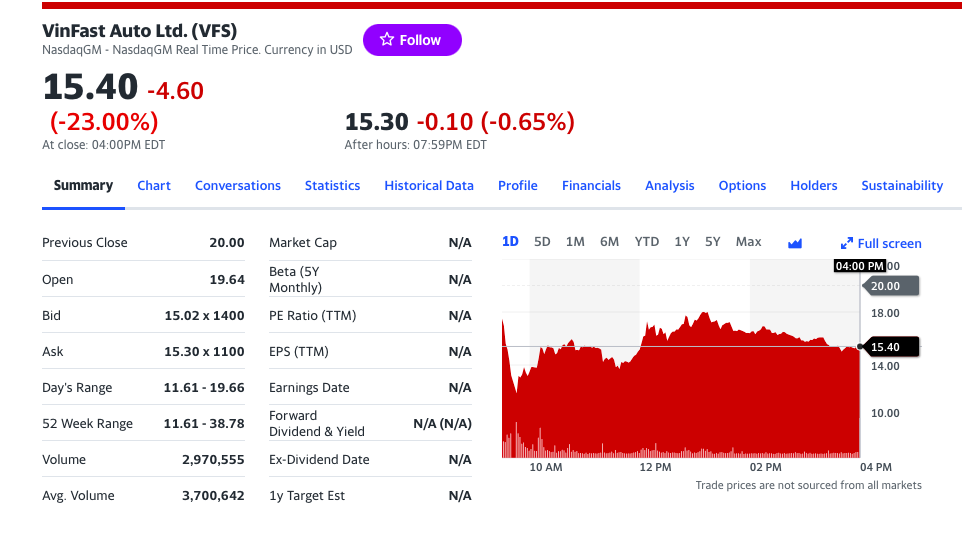This screenshot has height=536, width=962.
Task: Click the (-23.00%) change percentage
Action: [104, 122]
